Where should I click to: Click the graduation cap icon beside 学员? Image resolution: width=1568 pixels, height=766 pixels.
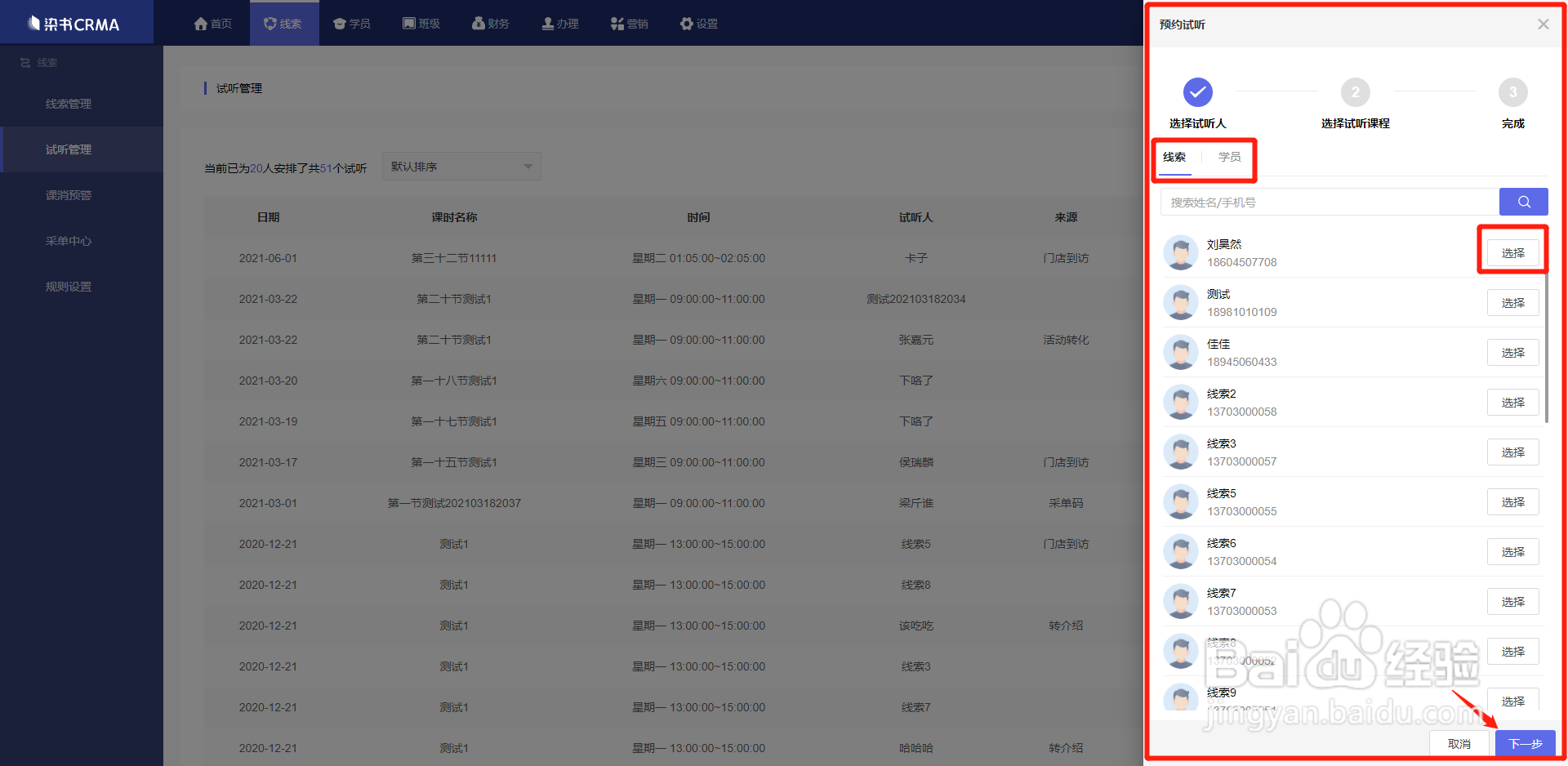click(340, 24)
